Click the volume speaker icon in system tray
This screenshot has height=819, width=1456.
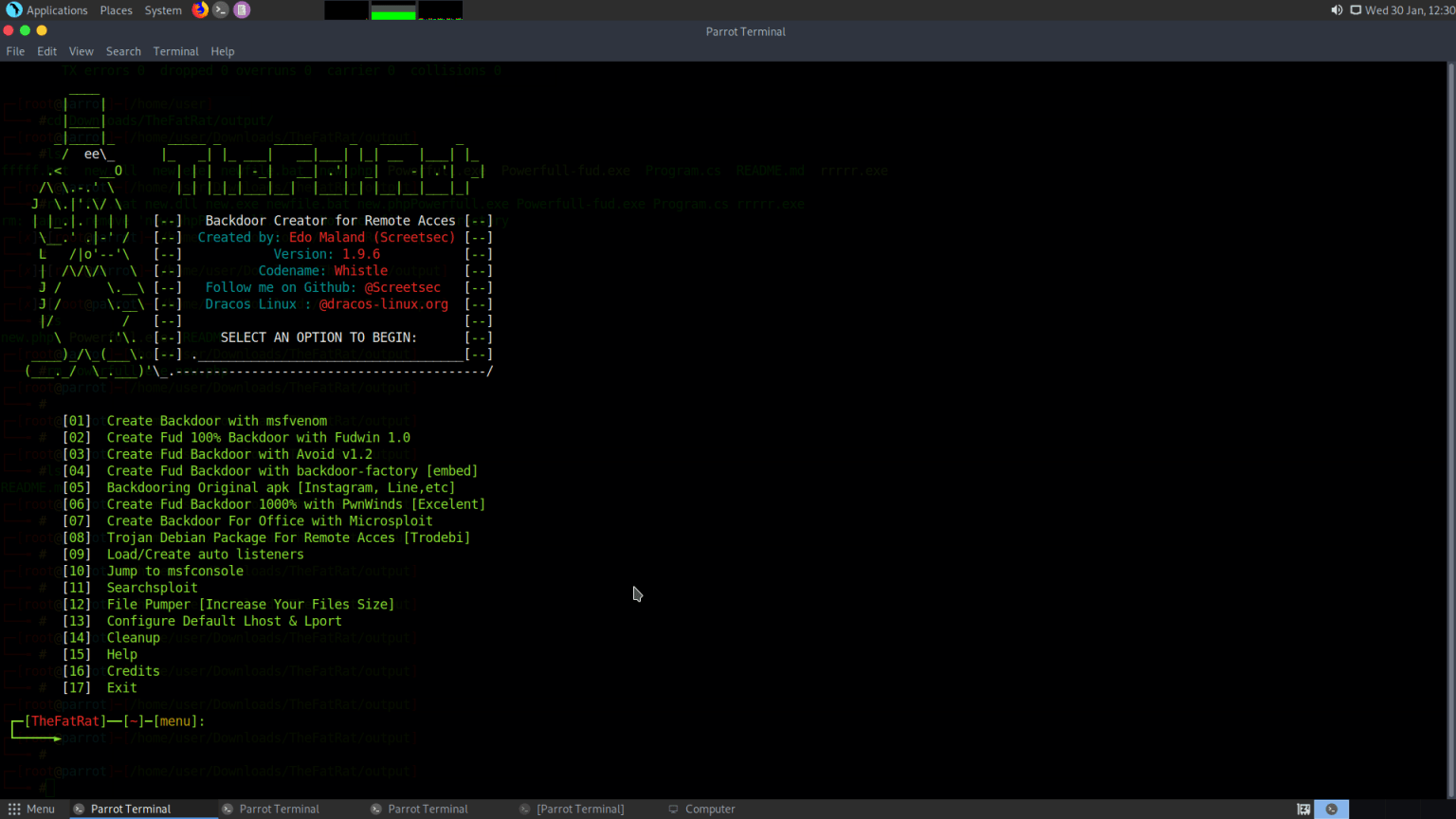pos(1337,9)
